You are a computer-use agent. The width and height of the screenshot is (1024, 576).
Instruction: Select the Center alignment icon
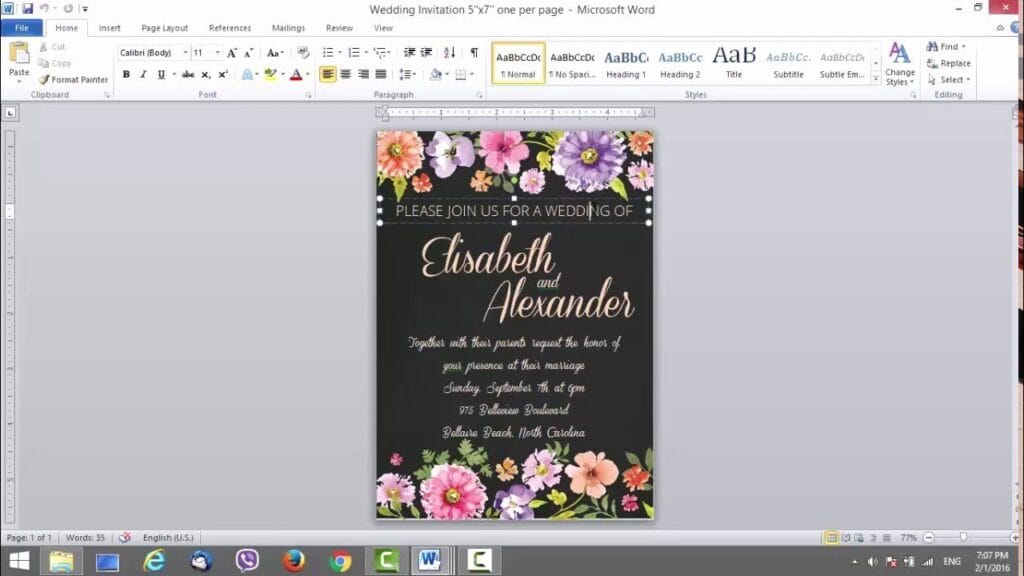tap(347, 75)
